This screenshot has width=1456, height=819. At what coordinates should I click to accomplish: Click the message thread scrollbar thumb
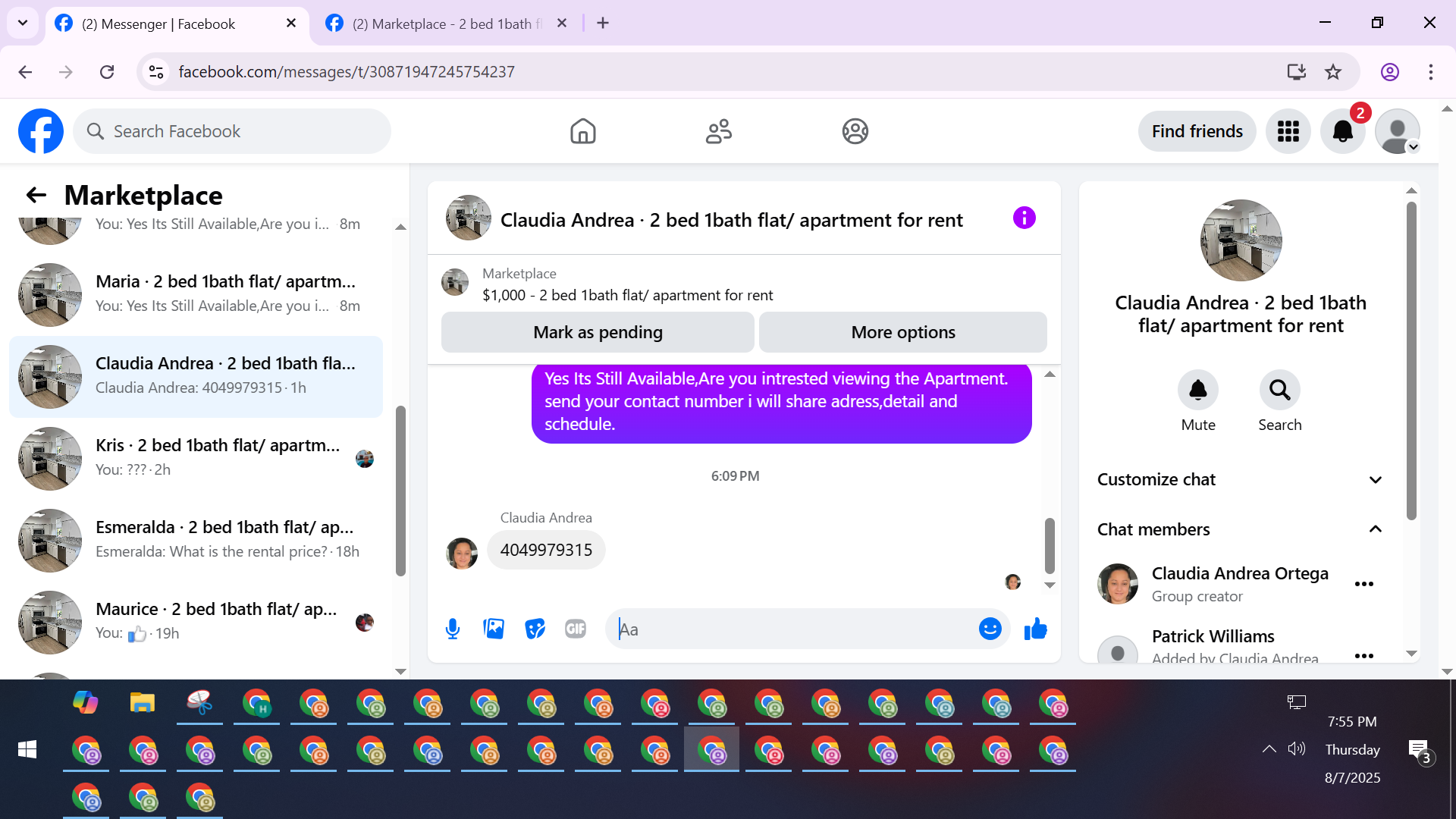1050,546
